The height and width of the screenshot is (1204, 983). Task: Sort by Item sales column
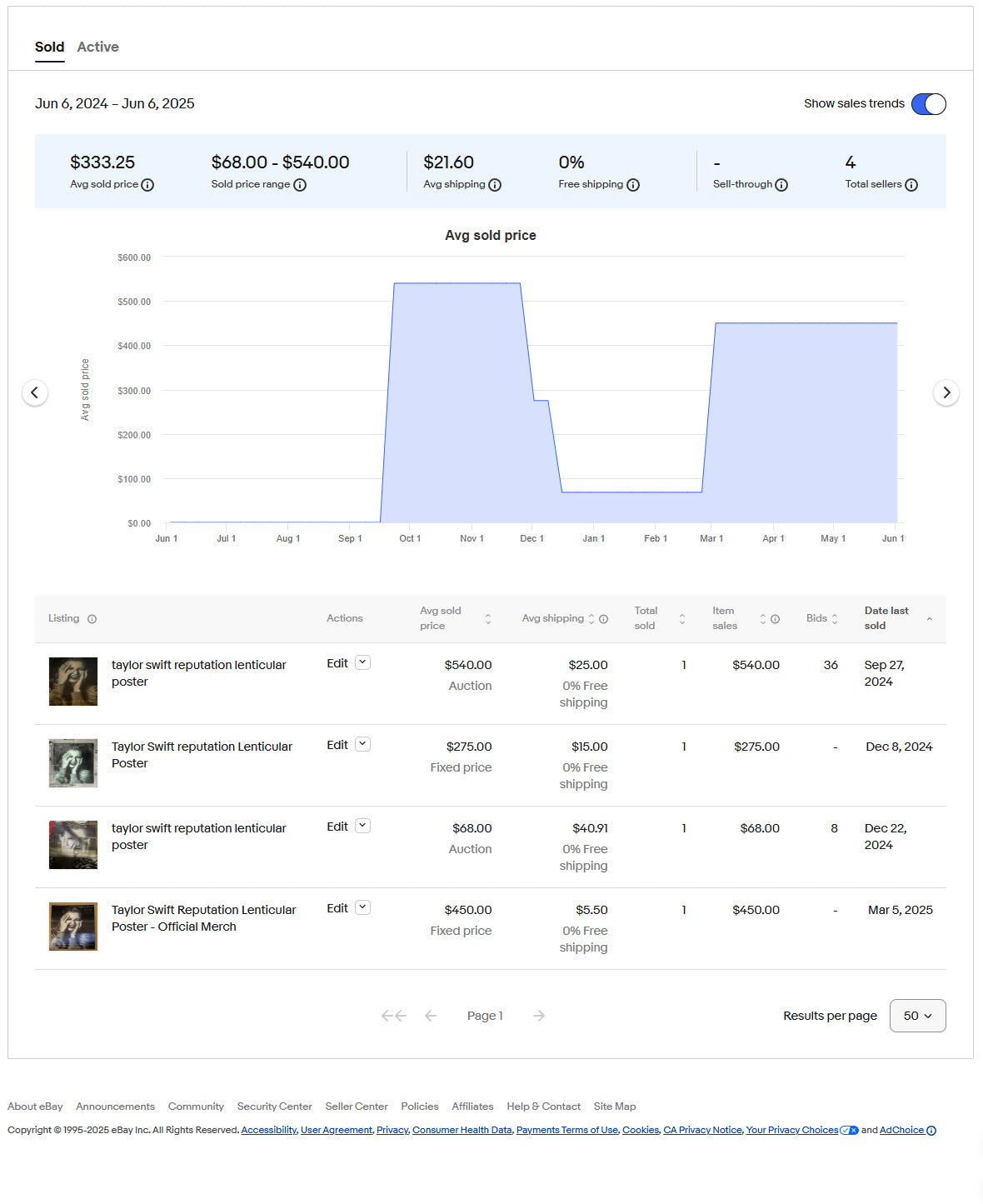click(x=762, y=619)
